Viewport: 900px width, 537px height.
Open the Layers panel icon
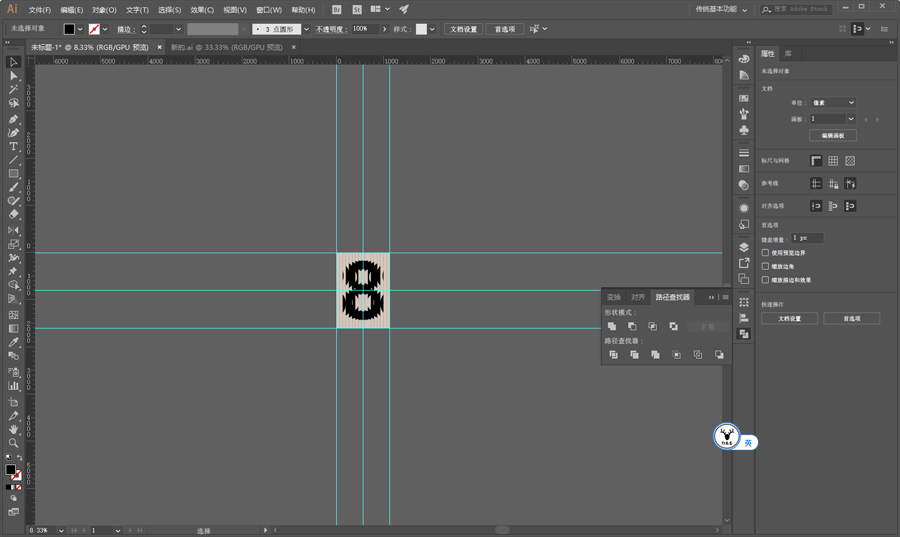click(744, 247)
